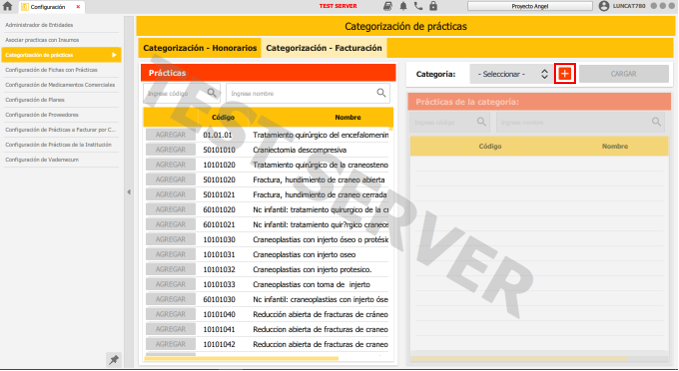Open Administrador de Entidades

[x=61, y=25]
